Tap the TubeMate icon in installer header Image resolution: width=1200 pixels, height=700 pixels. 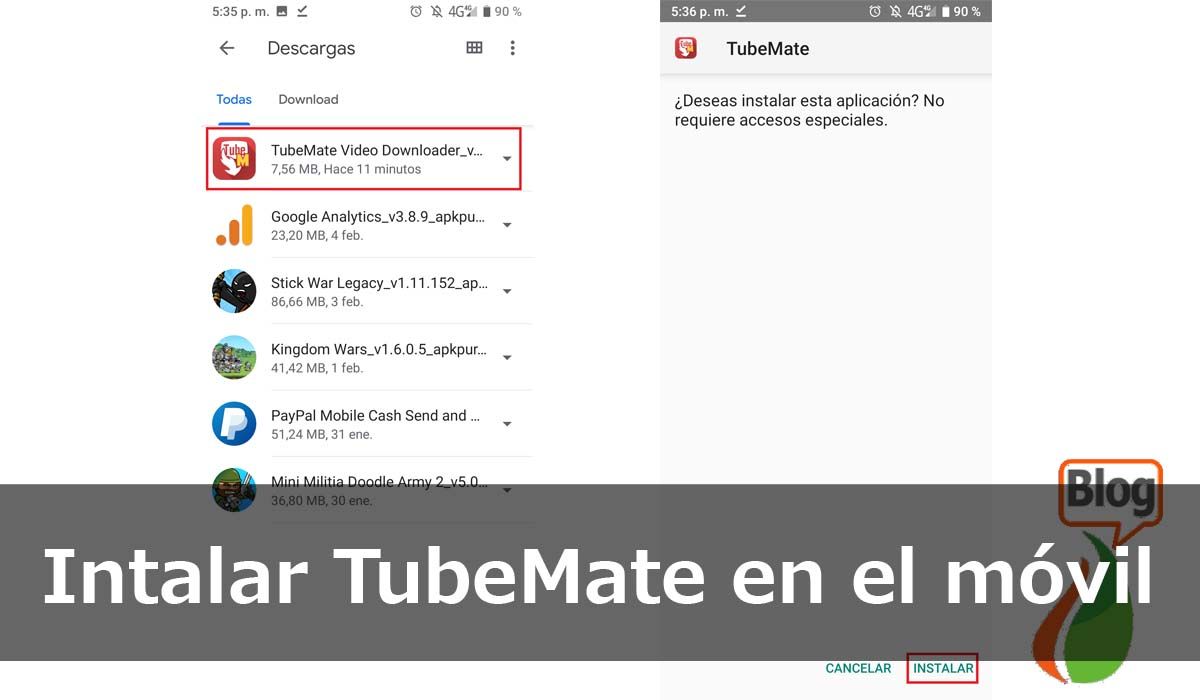pyautogui.click(x=686, y=48)
